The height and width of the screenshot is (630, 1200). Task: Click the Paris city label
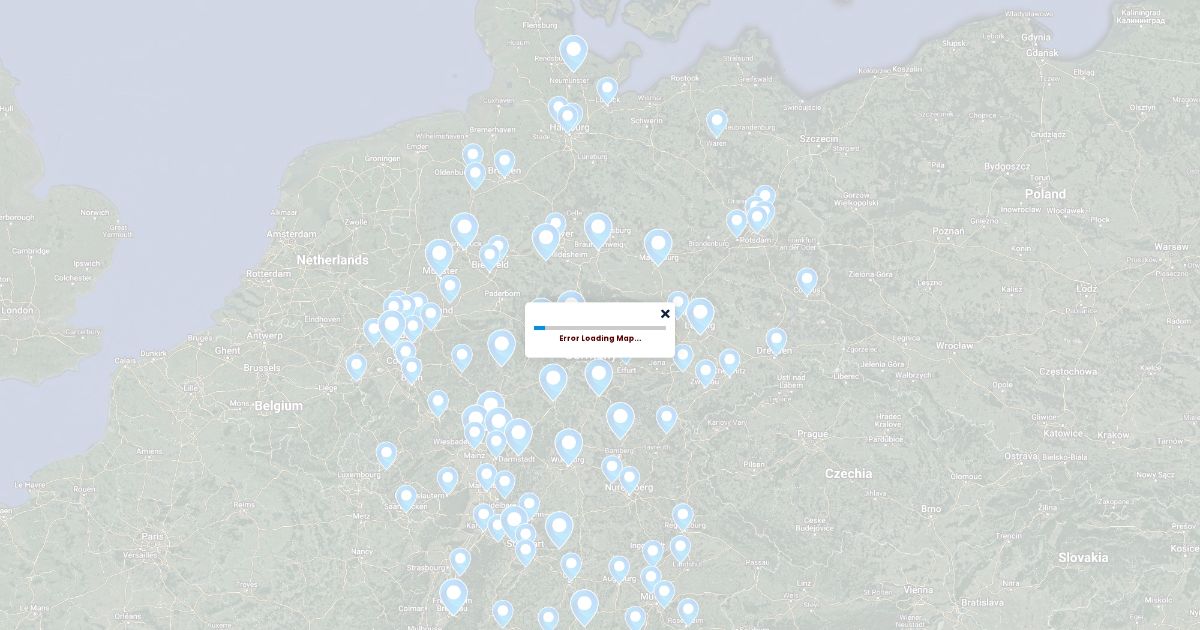coord(152,537)
